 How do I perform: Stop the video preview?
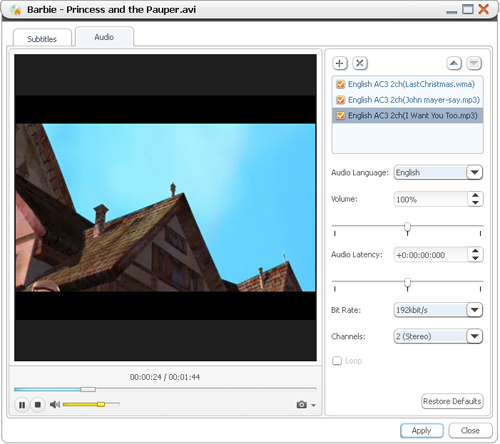[38, 405]
